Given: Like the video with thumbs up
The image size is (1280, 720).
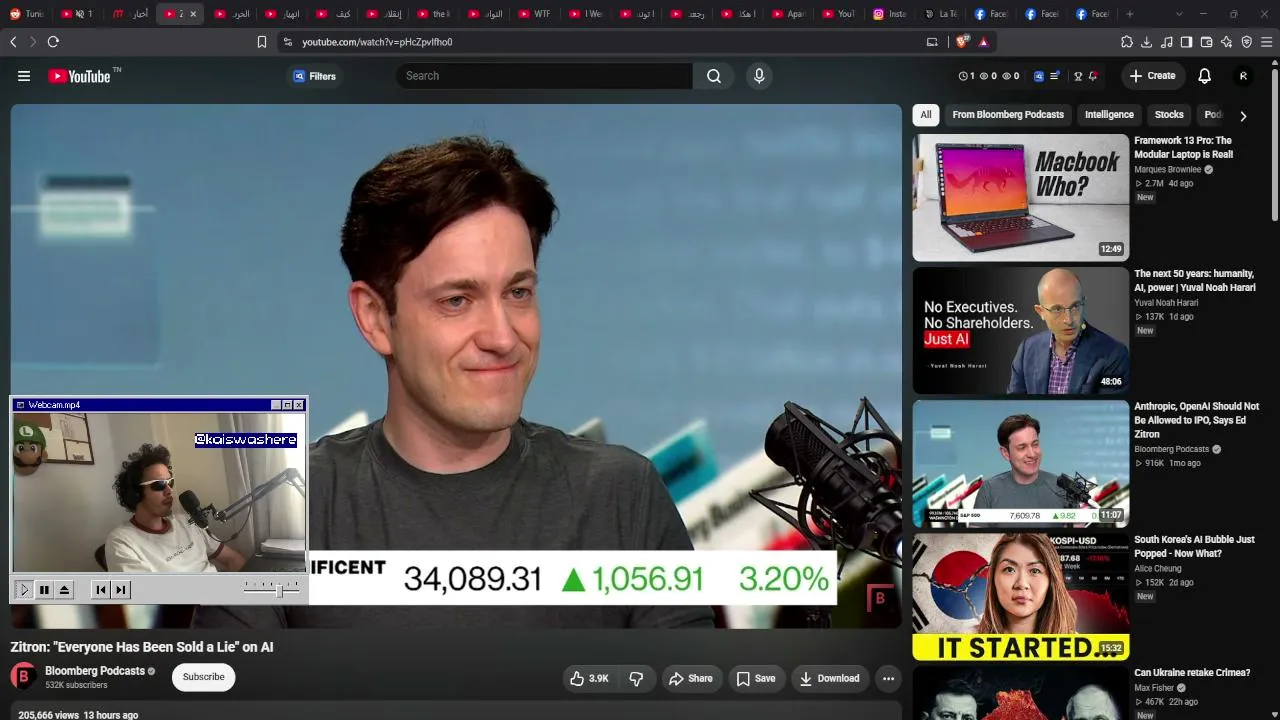Looking at the screenshot, I should click(x=590, y=679).
